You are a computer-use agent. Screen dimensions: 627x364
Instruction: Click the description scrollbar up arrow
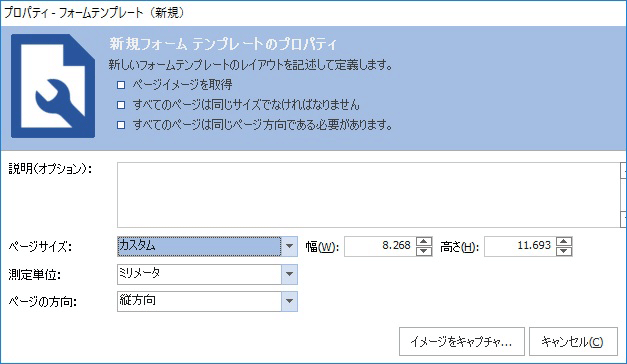coord(623,170)
